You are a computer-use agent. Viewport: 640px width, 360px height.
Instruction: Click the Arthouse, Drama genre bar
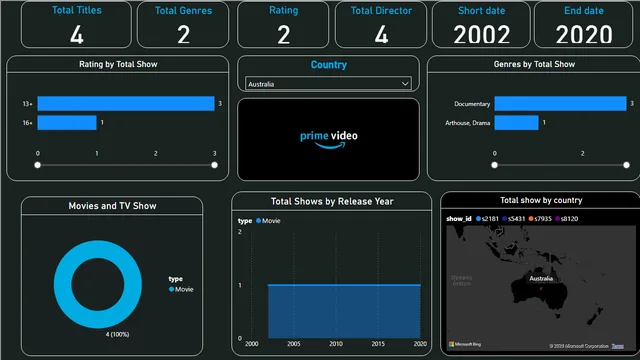[516, 122]
